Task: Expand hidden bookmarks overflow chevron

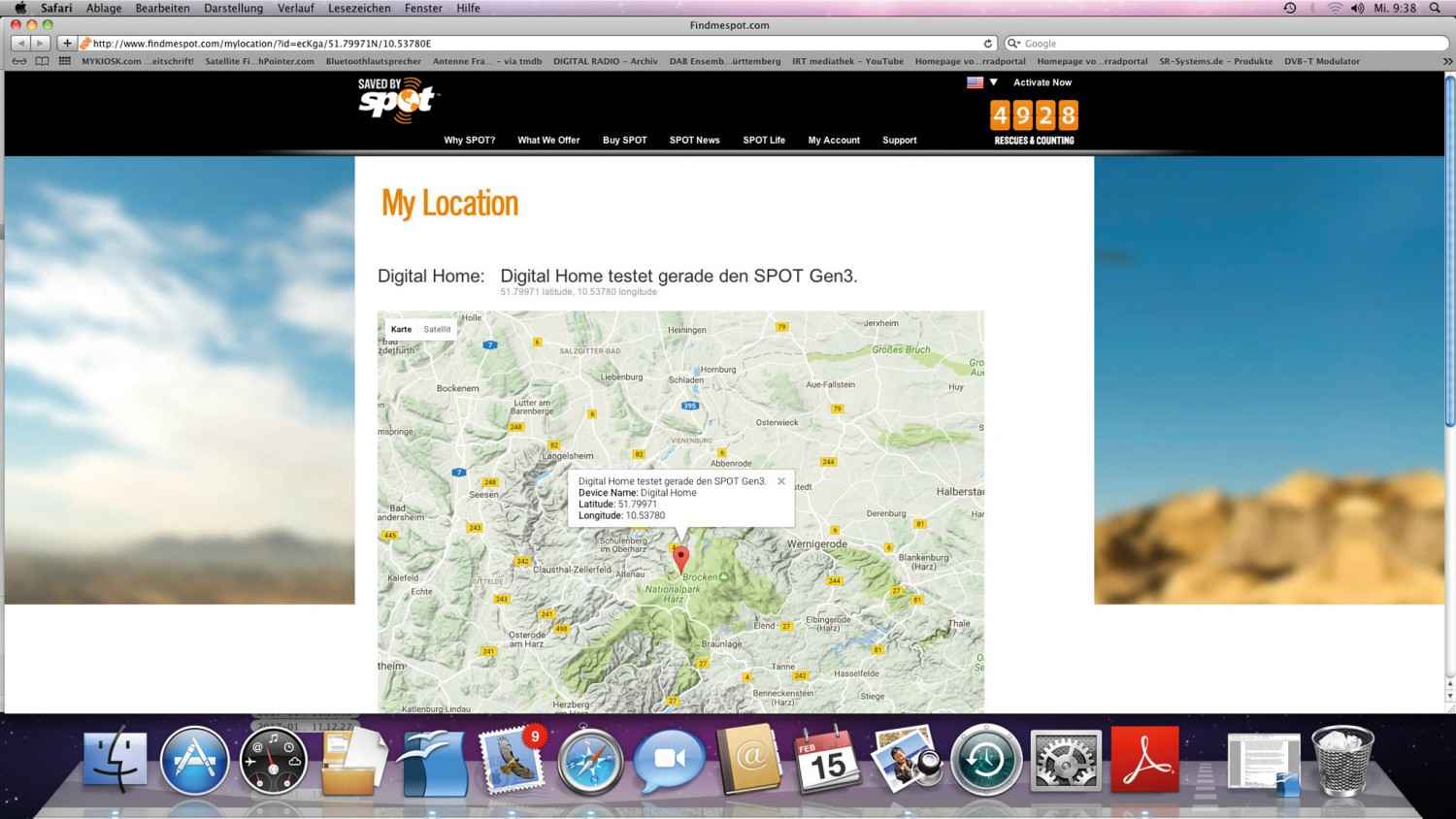Action: (1446, 61)
